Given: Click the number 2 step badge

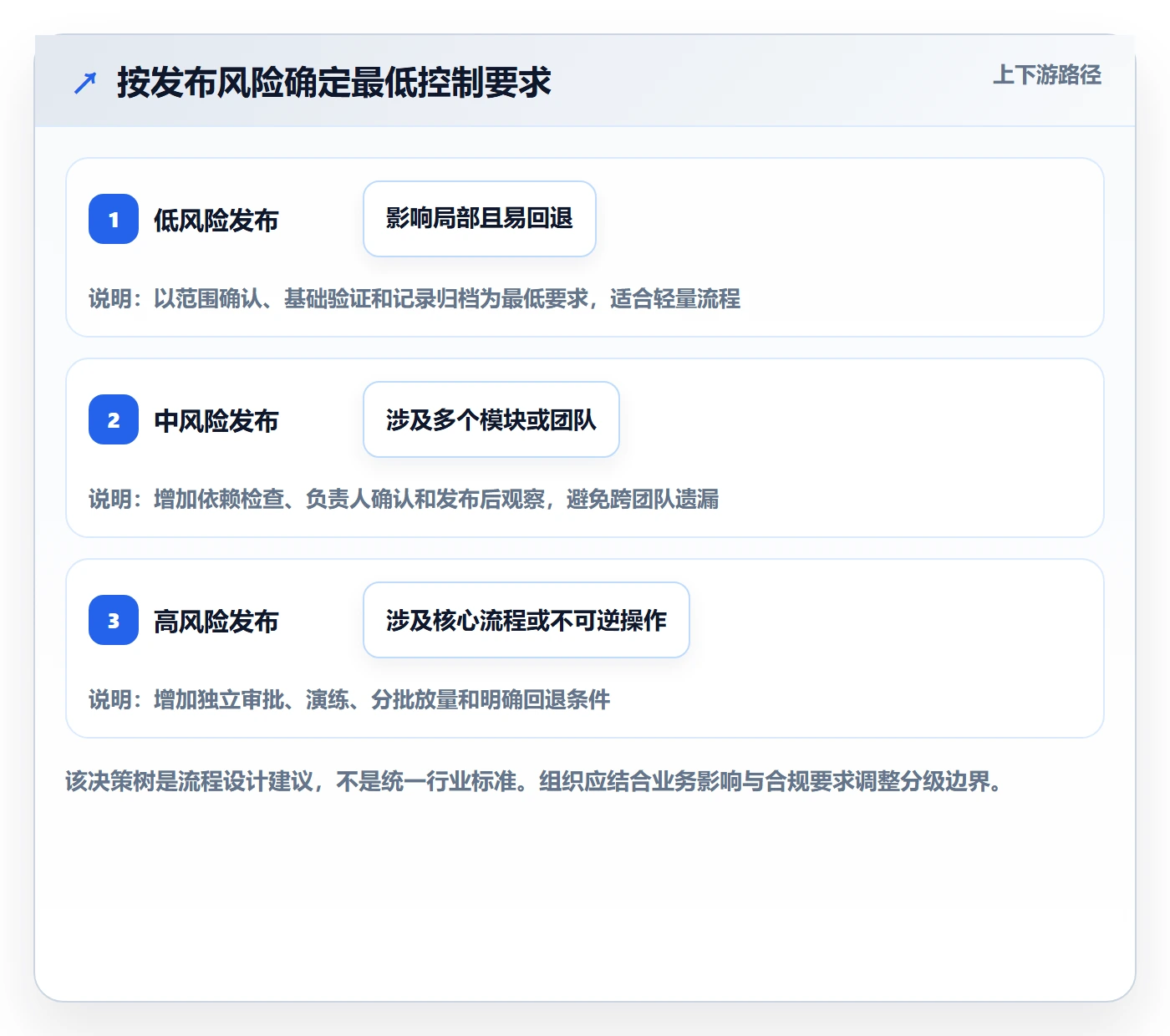Looking at the screenshot, I should (114, 419).
